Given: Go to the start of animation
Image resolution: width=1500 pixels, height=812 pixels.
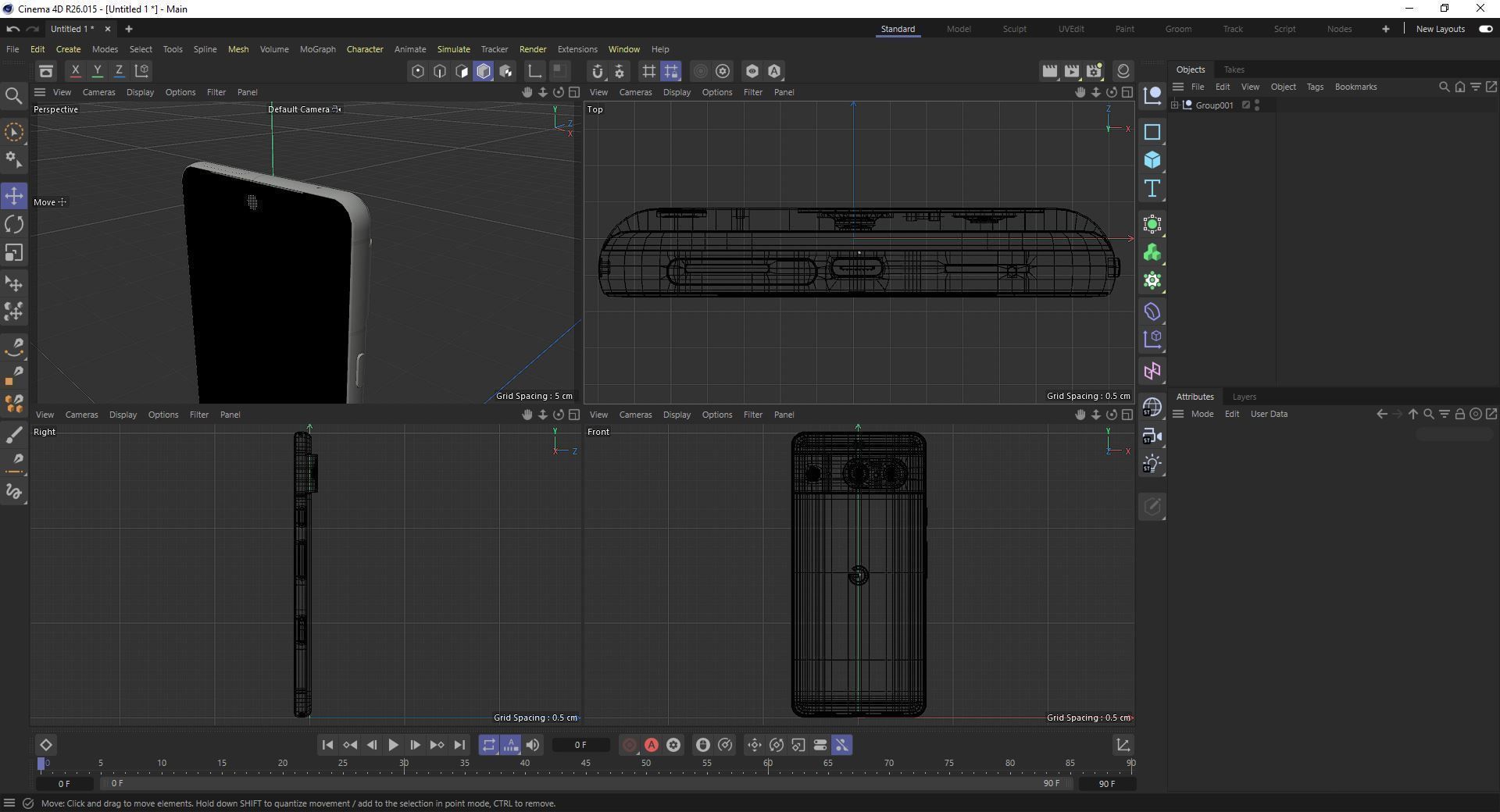Looking at the screenshot, I should (327, 745).
